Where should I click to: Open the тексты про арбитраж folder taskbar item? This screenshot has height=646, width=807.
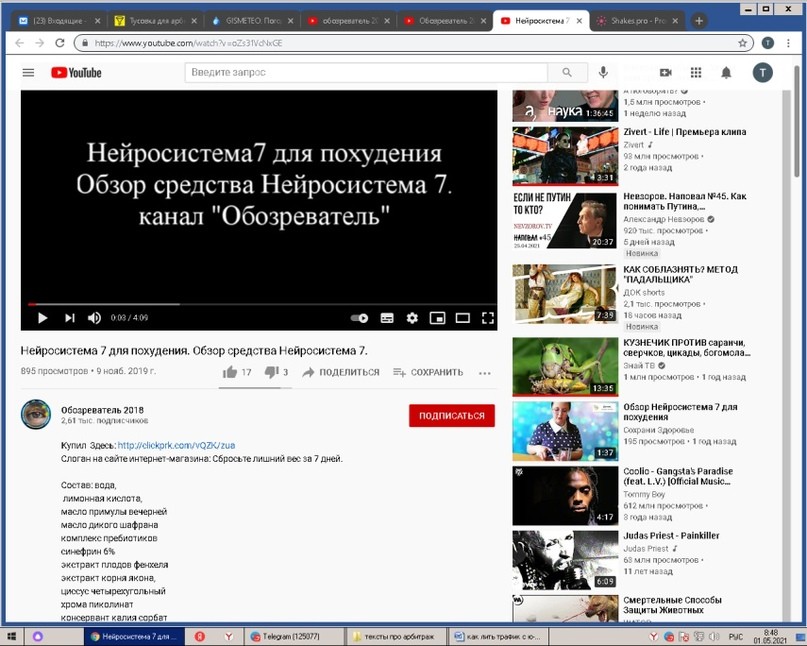[x=394, y=637]
